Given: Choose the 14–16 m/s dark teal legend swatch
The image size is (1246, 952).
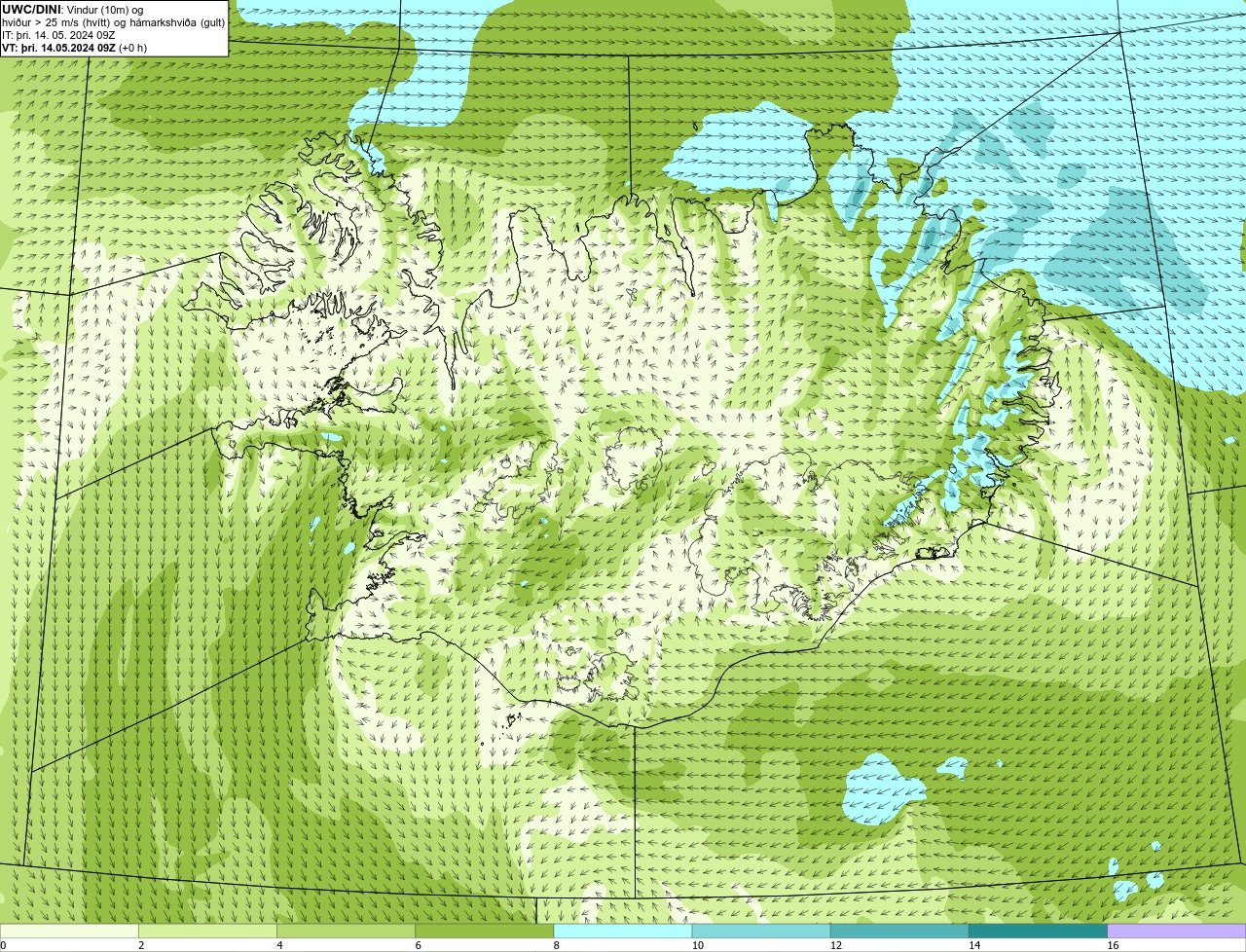Looking at the screenshot, I should 1039,931.
